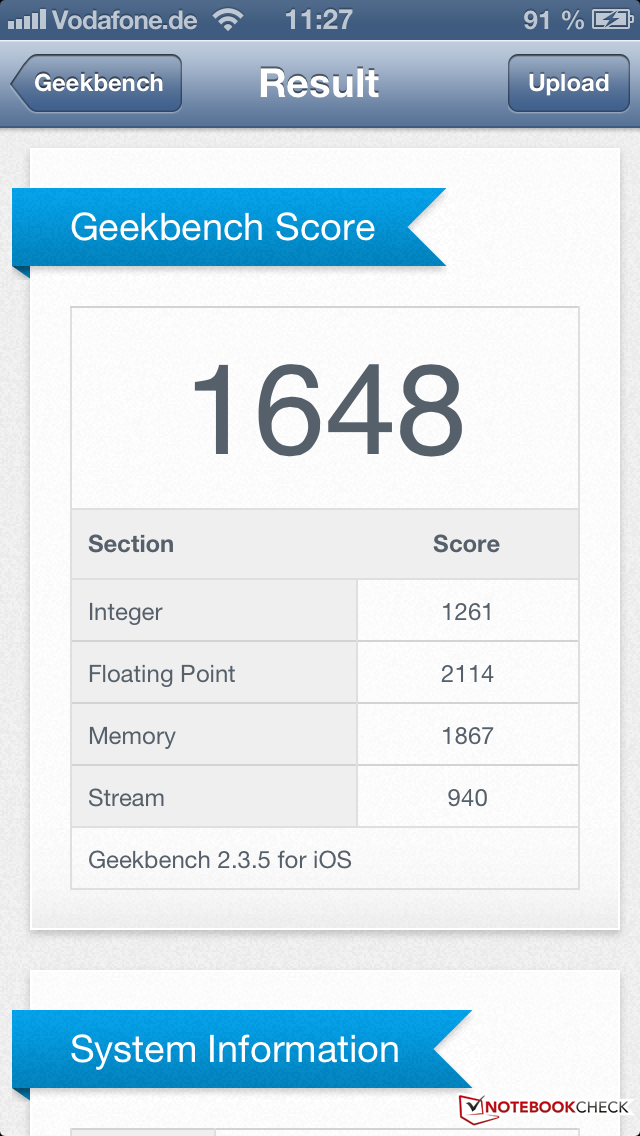Tap the Geekbench 2.3.5 for iOS footer
This screenshot has height=1136, width=640.
click(x=220, y=859)
